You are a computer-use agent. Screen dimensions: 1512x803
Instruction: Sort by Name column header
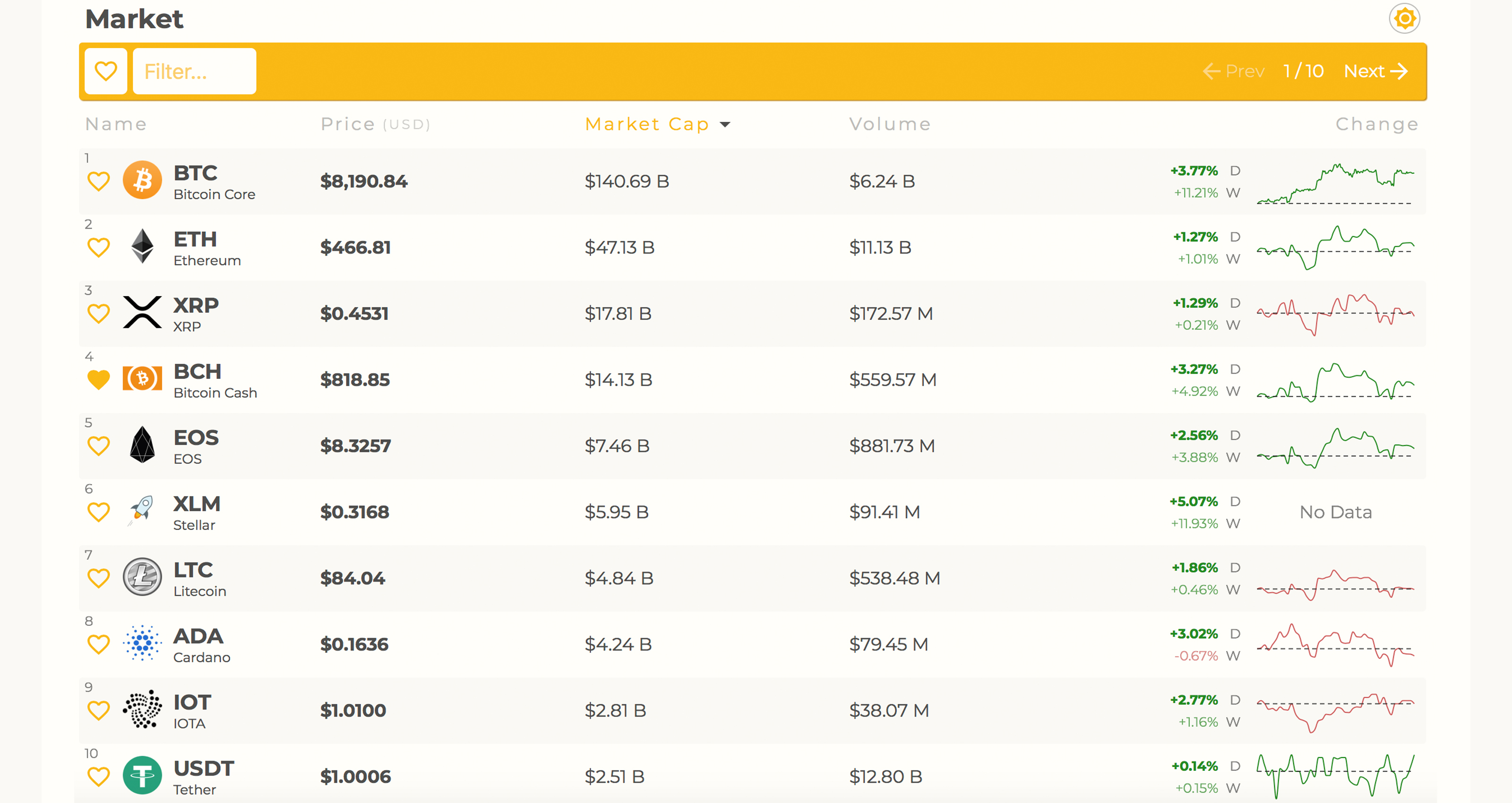point(116,124)
